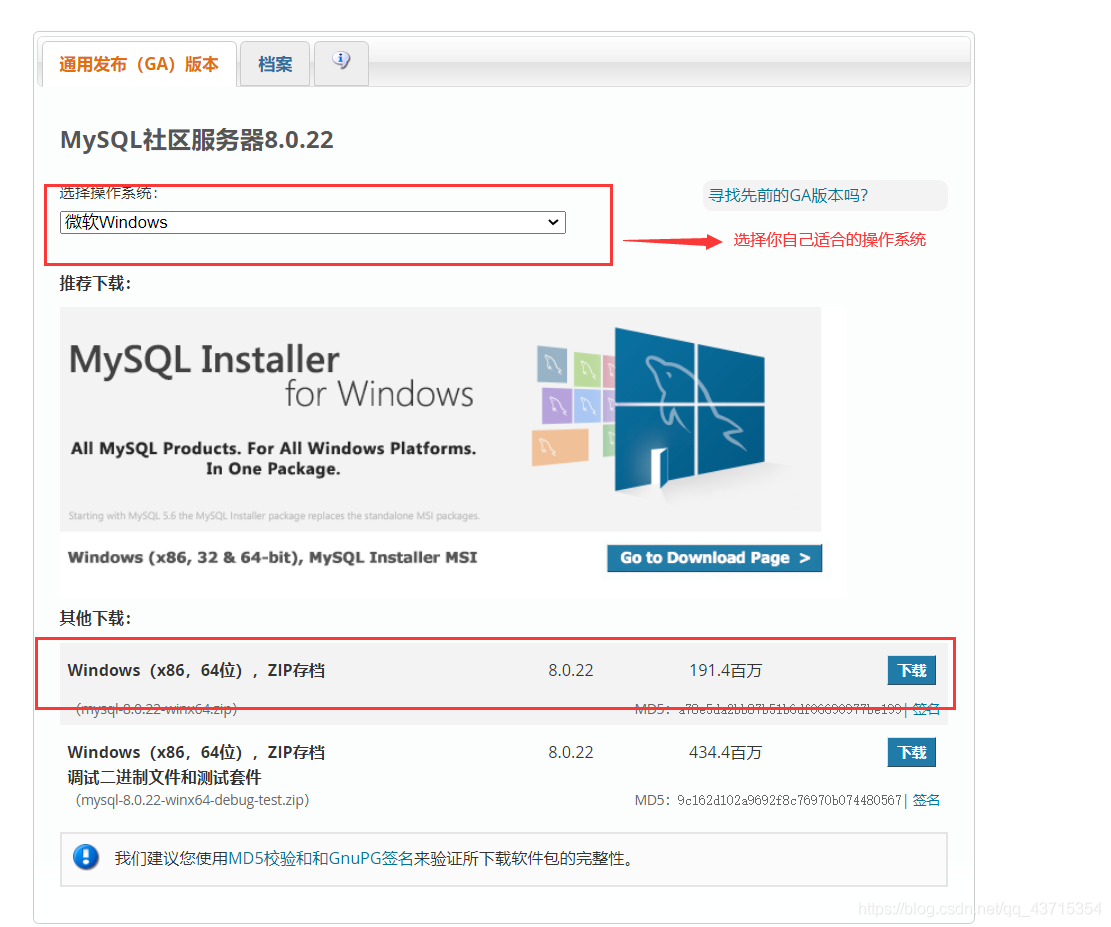Image resolution: width=1111 pixels, height=927 pixels.
Task: Select the 191.4百万 file size text
Action: click(726, 670)
